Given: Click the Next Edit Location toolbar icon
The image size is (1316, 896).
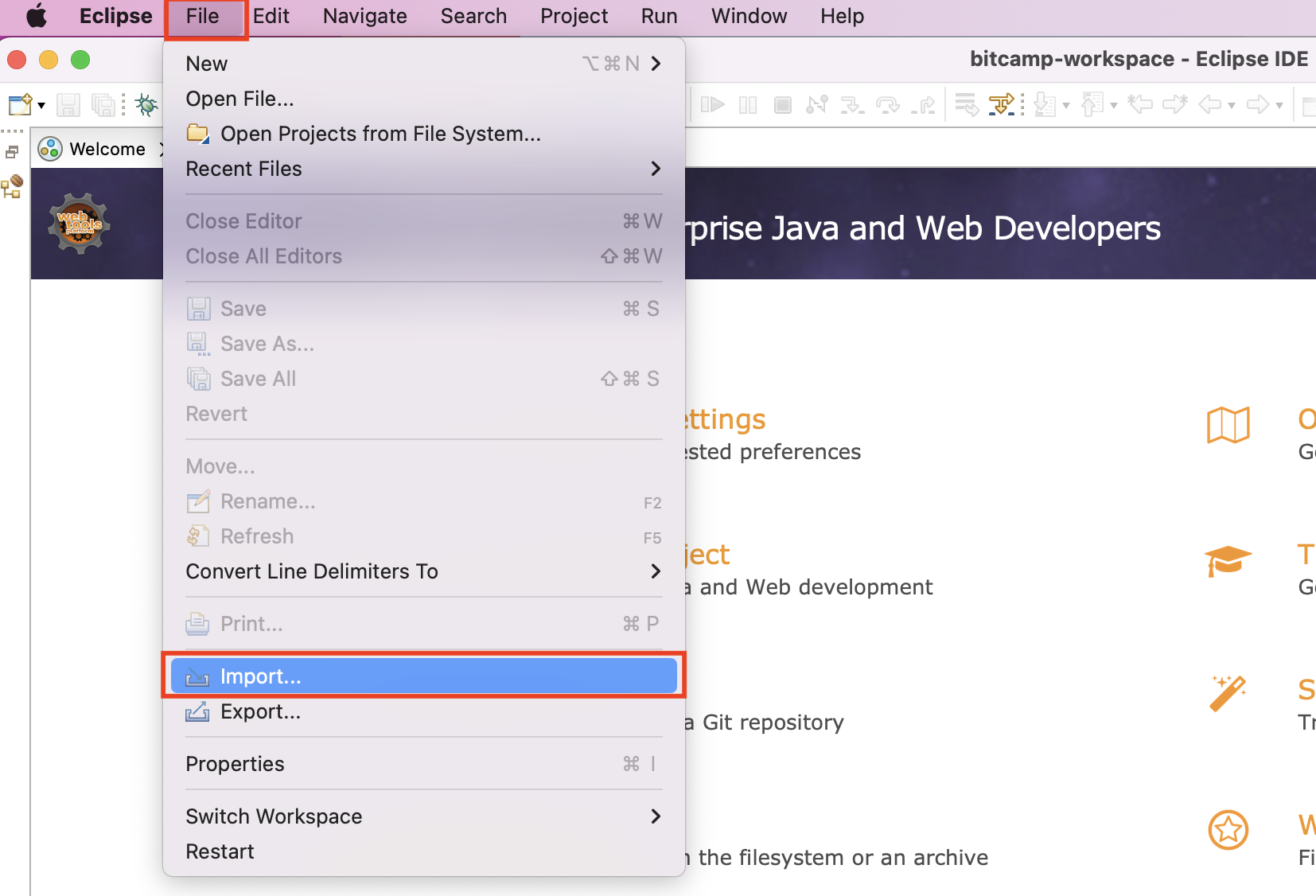Looking at the screenshot, I should 1175,104.
